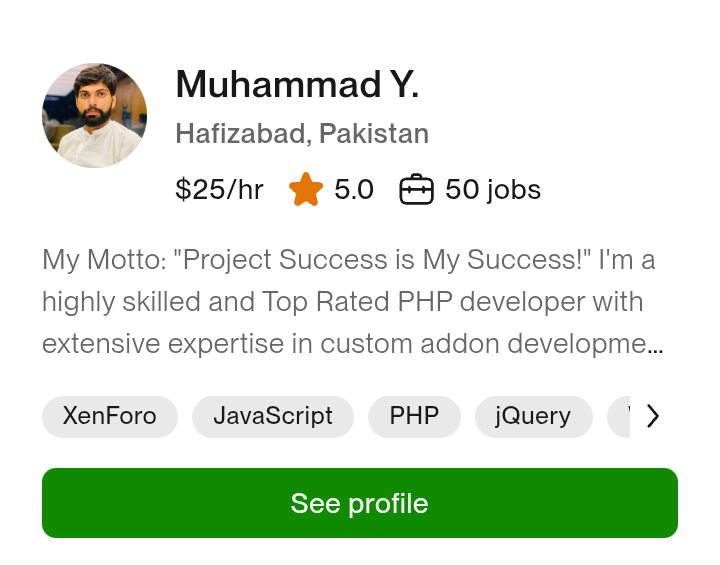The height and width of the screenshot is (565, 720).
Task: Choose the PHP skill tag
Action: tap(414, 416)
